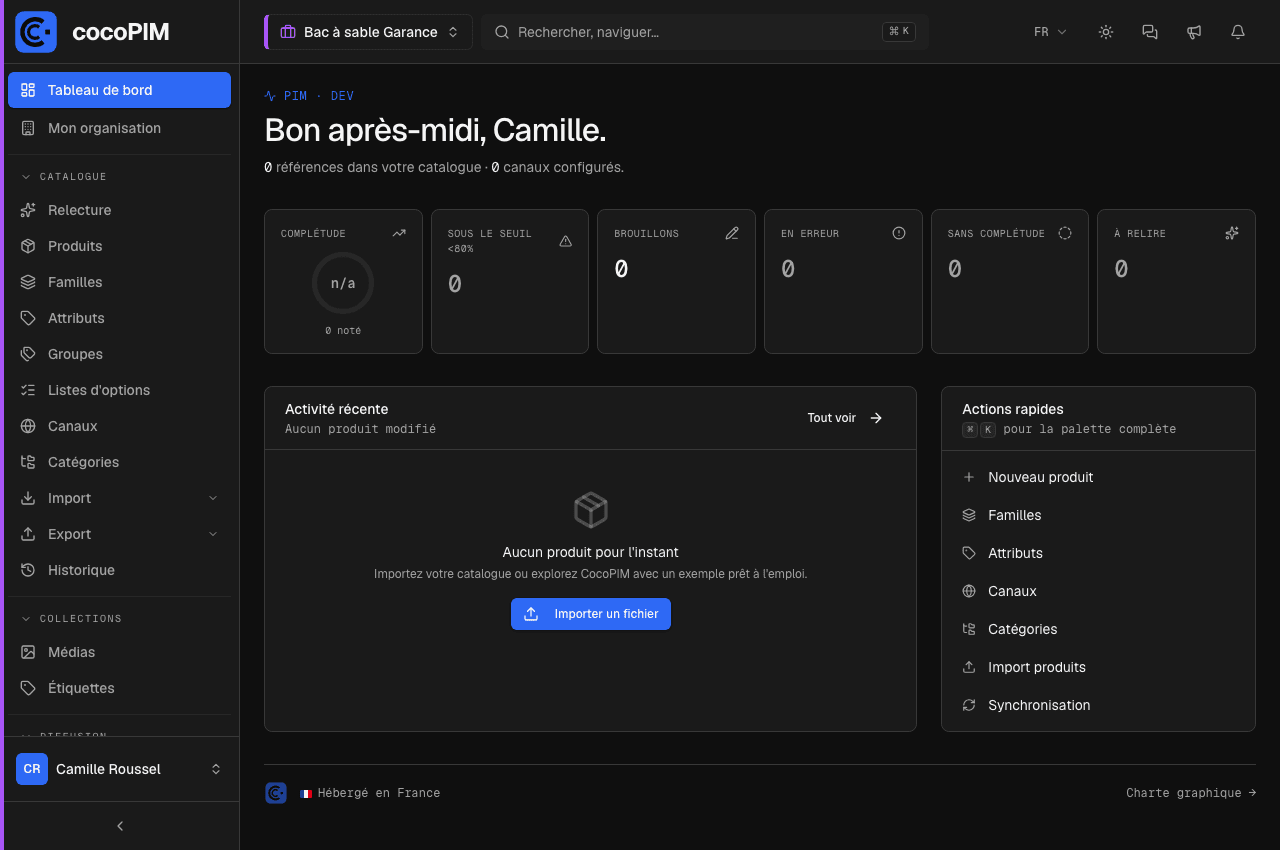This screenshot has height=850, width=1280.
Task: Click the PIM · DEV breadcrumb label
Action: (x=319, y=96)
